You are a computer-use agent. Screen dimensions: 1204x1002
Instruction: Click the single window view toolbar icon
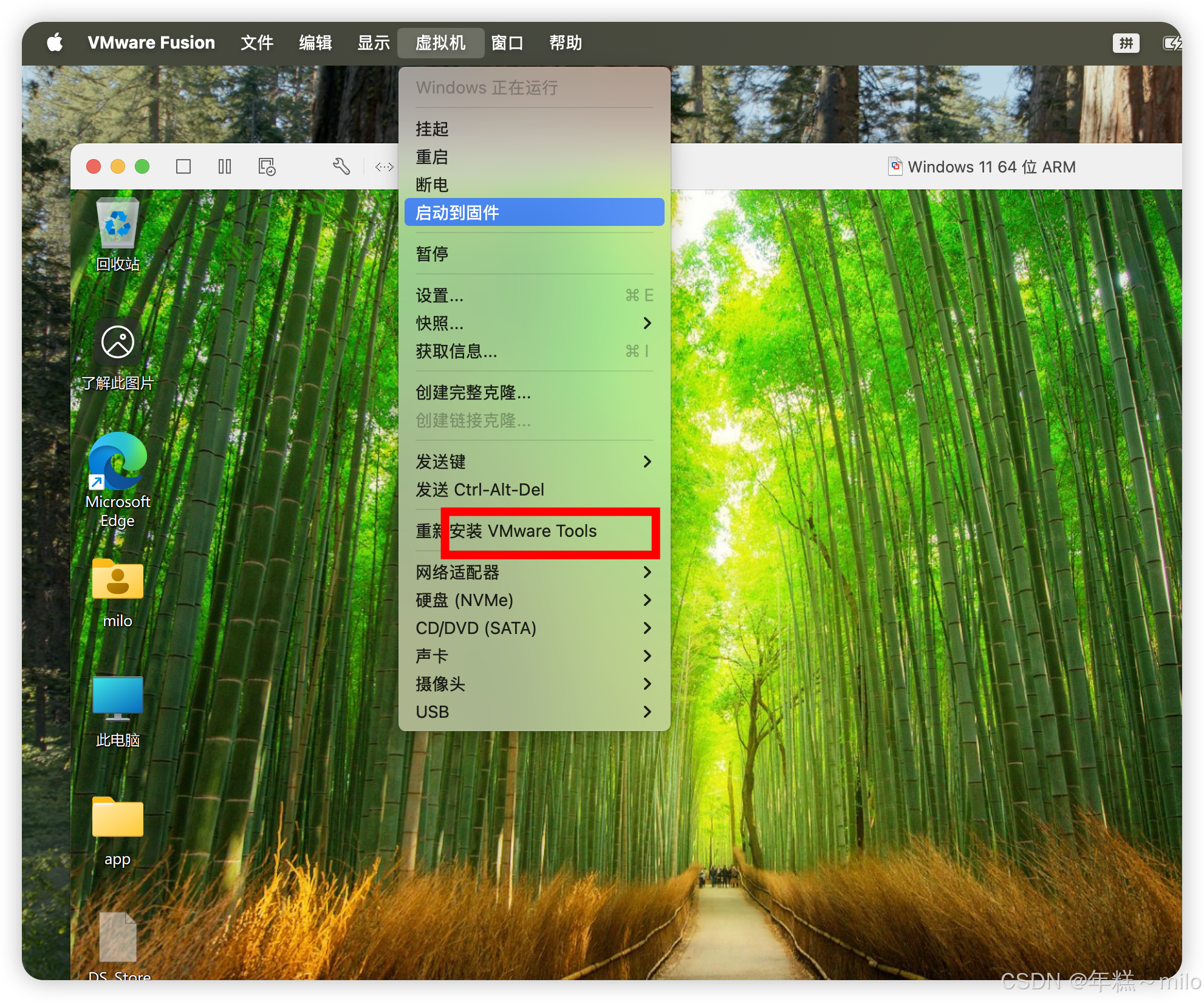(183, 166)
